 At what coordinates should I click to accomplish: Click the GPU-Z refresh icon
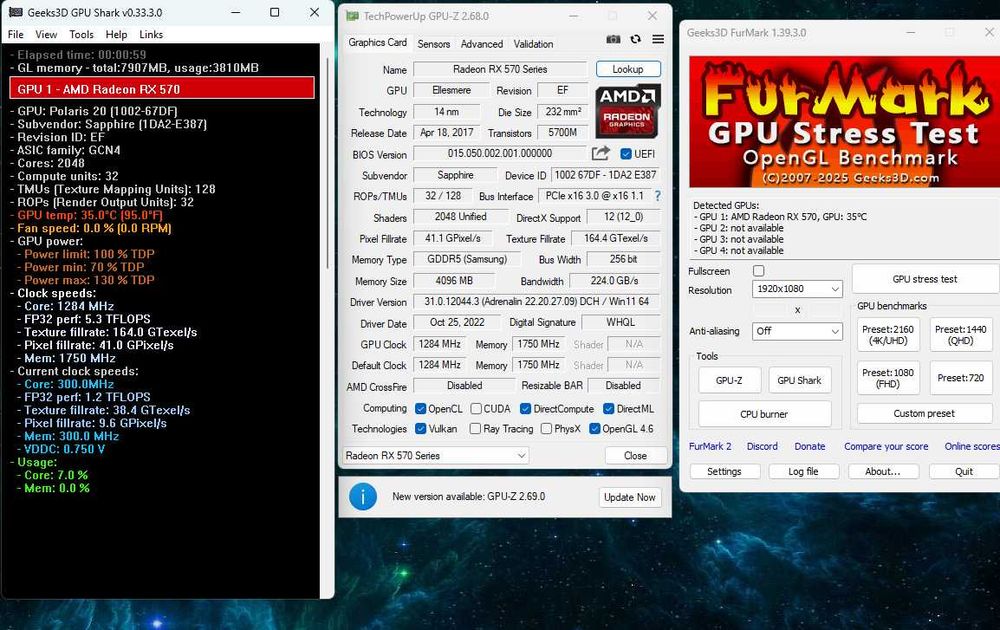coord(635,40)
